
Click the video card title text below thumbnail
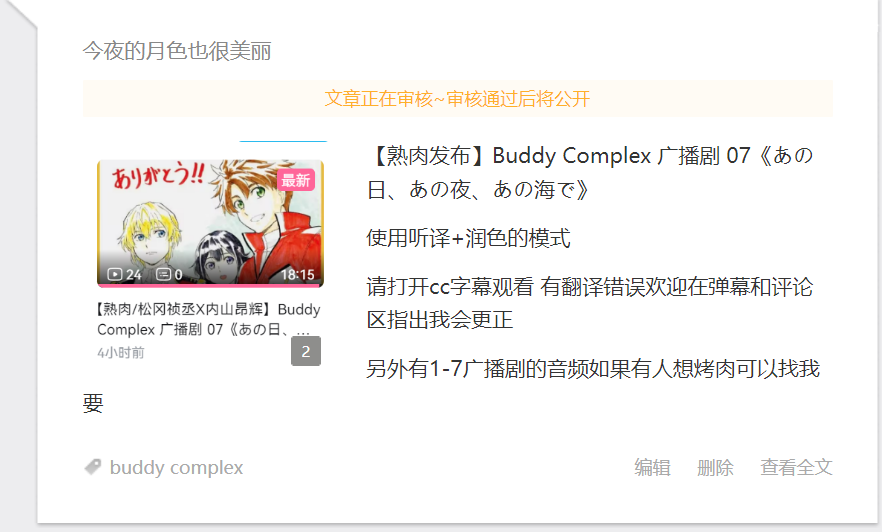coord(209,319)
